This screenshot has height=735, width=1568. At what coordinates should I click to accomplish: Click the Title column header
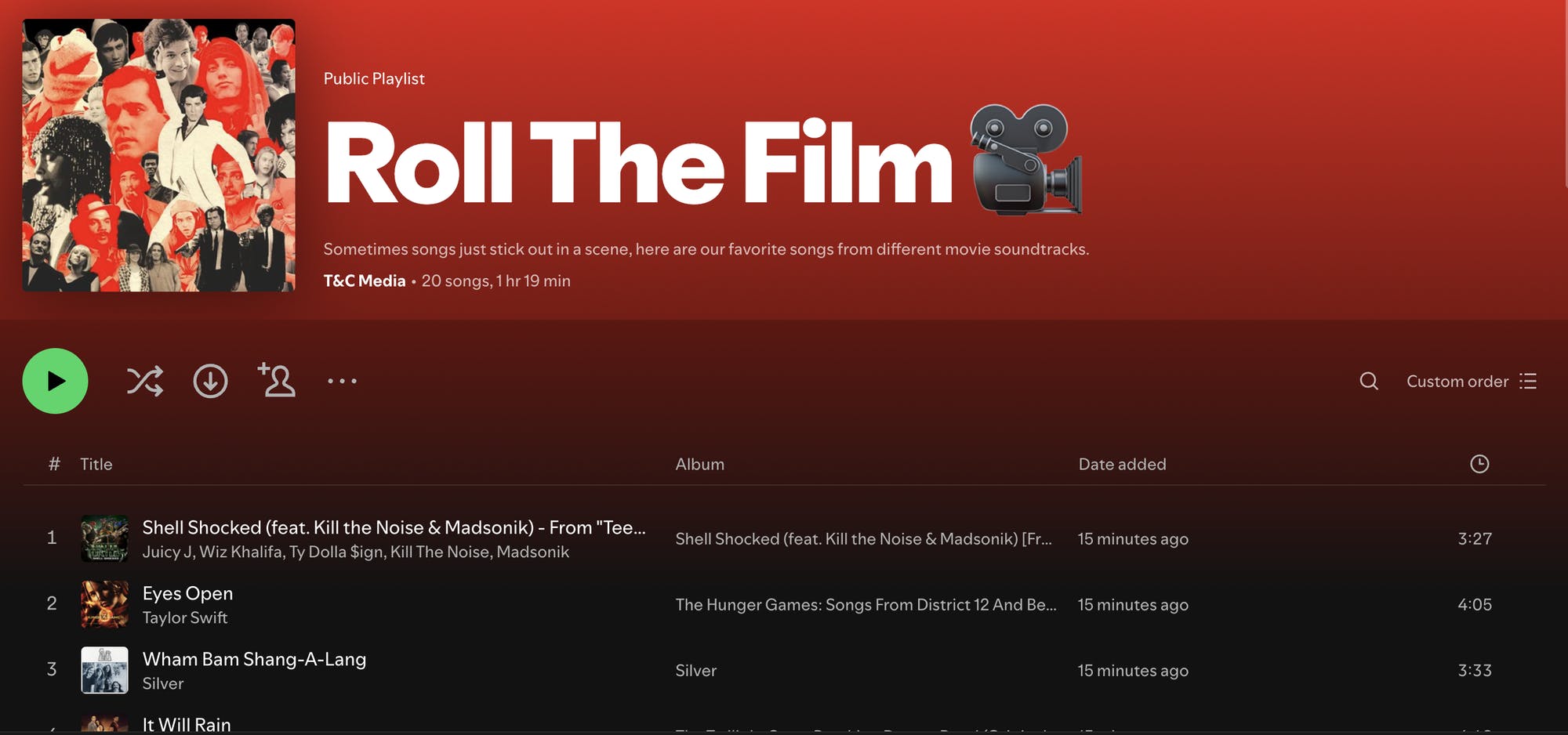[x=96, y=464]
